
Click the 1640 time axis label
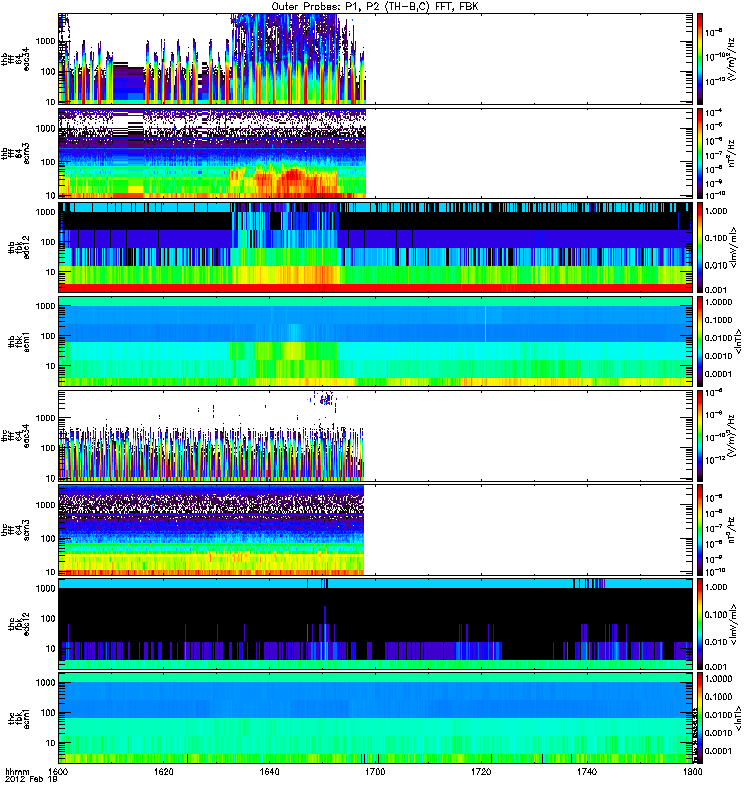pos(269,771)
